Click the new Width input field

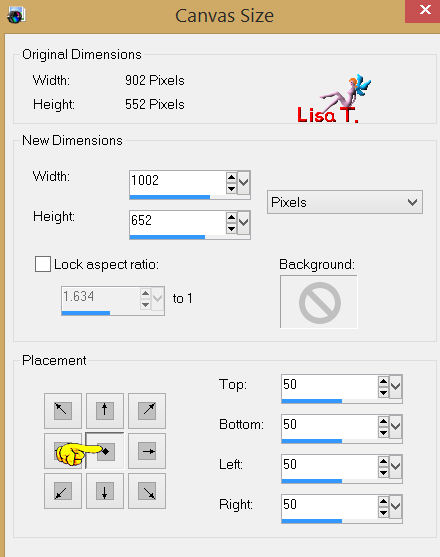(x=178, y=182)
